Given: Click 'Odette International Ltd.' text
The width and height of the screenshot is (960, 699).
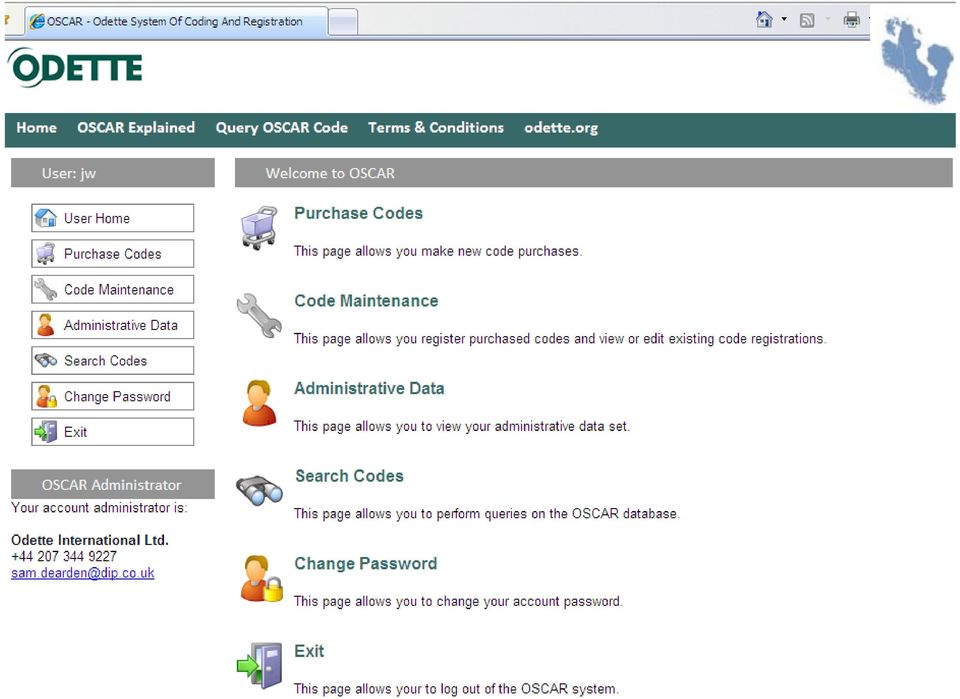Looking at the screenshot, I should coord(89,540).
